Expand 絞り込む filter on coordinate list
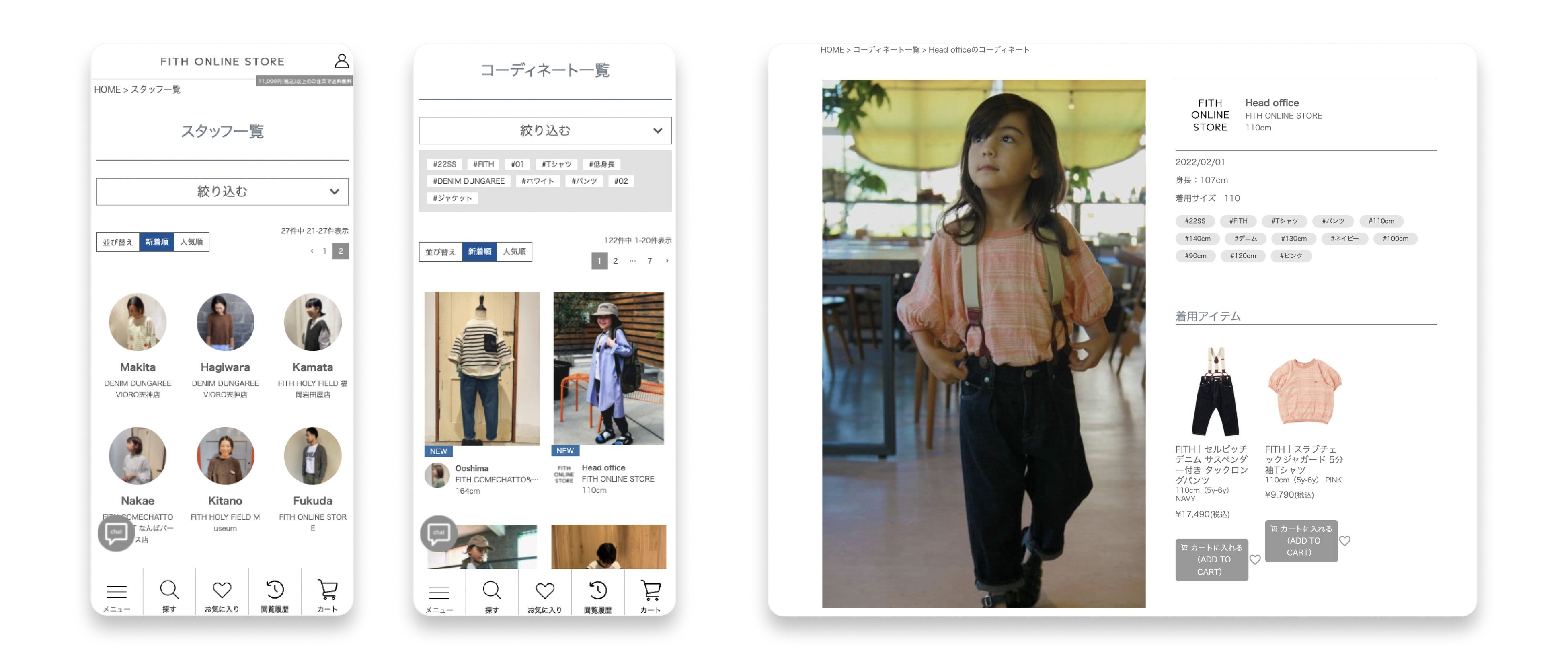 pos(545,130)
